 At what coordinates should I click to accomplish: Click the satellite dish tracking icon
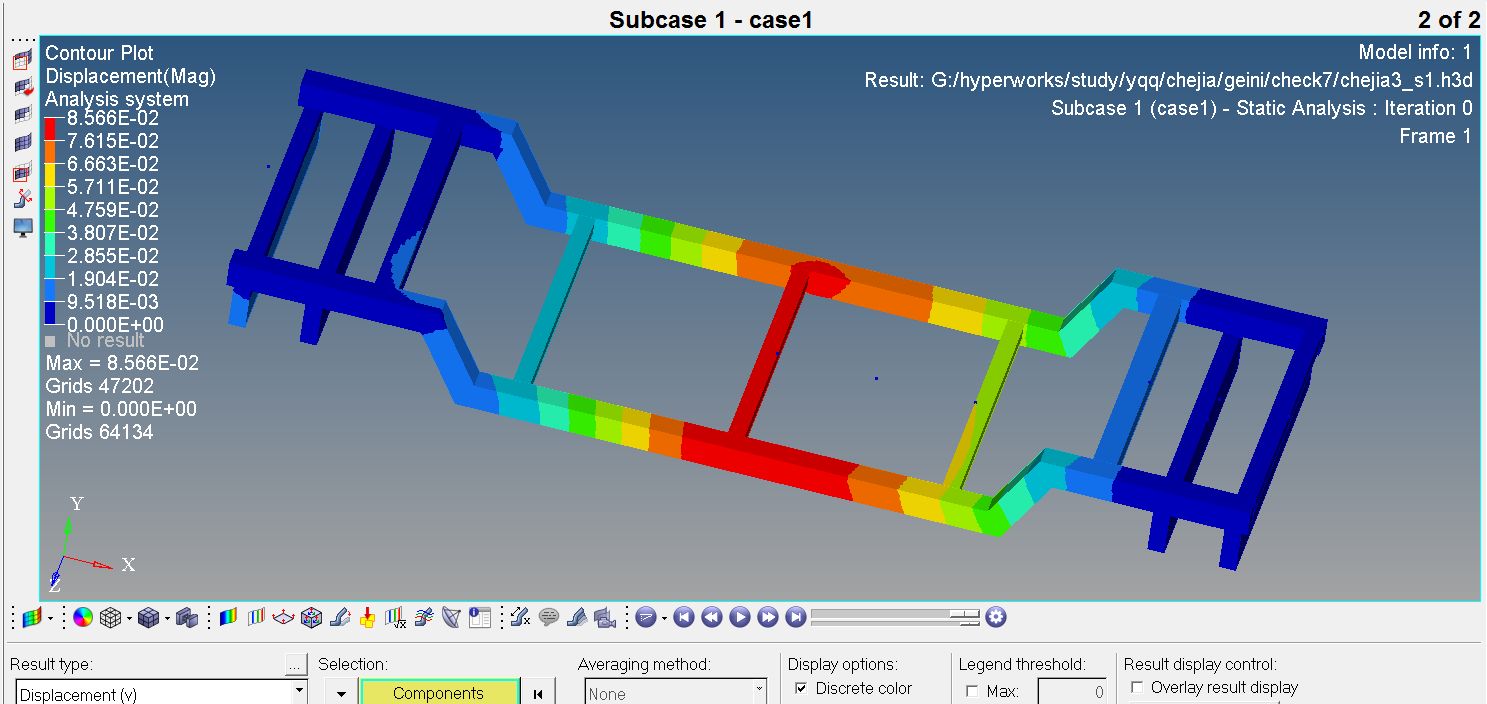[x=452, y=618]
